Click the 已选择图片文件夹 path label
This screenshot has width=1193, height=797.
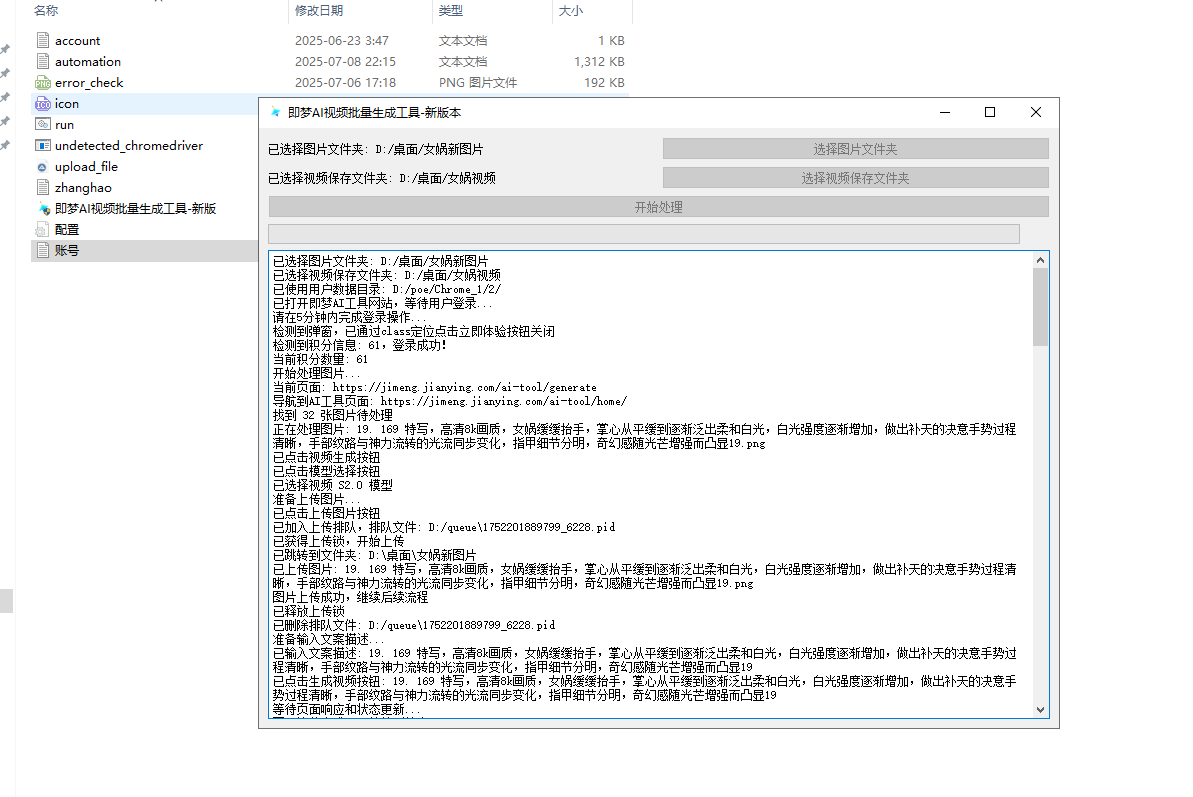(376, 149)
